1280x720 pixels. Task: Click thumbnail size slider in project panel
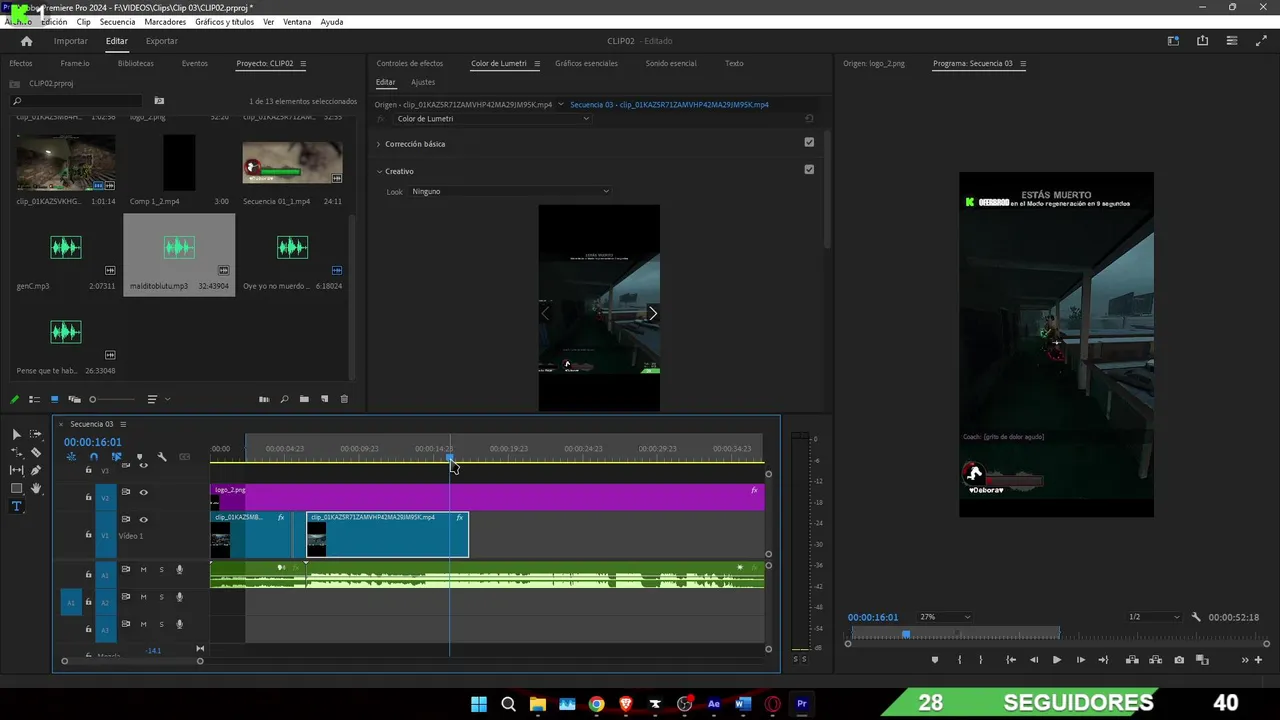click(112, 399)
